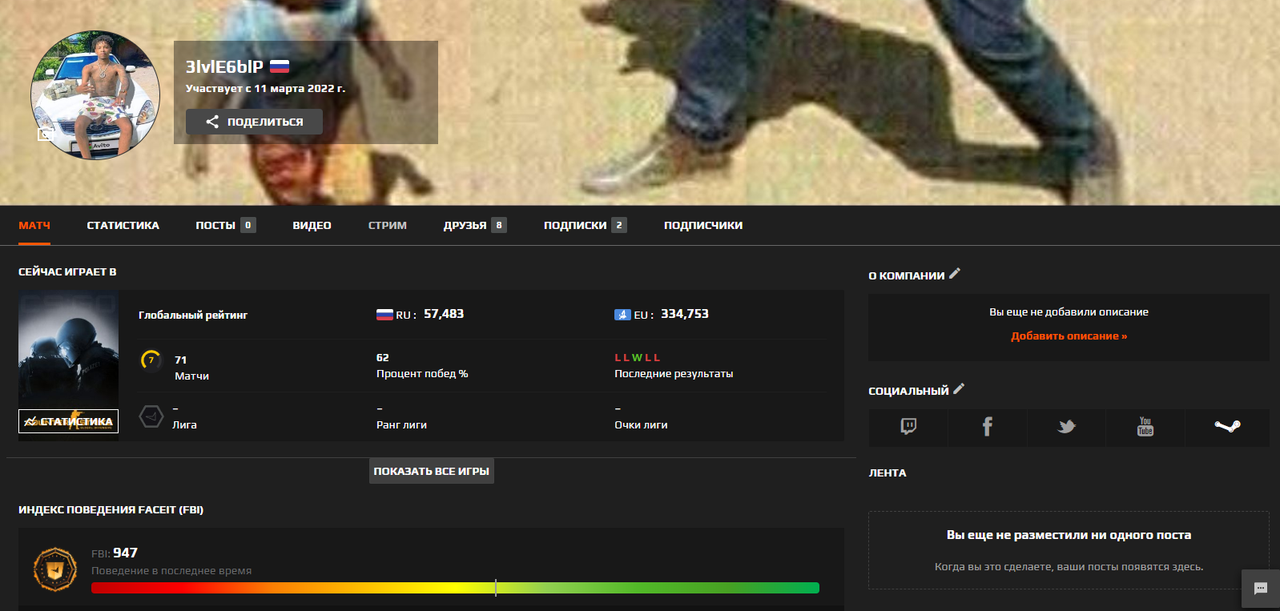
Task: Switch to the Статистика tab
Action: pyautogui.click(x=123, y=225)
